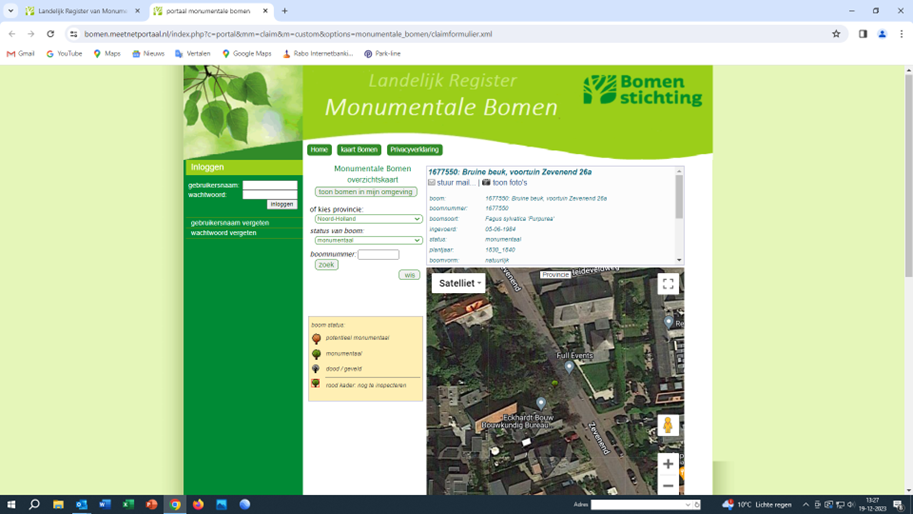Click the green monumentaal tree legend icon
The image size is (913, 514).
(316, 353)
